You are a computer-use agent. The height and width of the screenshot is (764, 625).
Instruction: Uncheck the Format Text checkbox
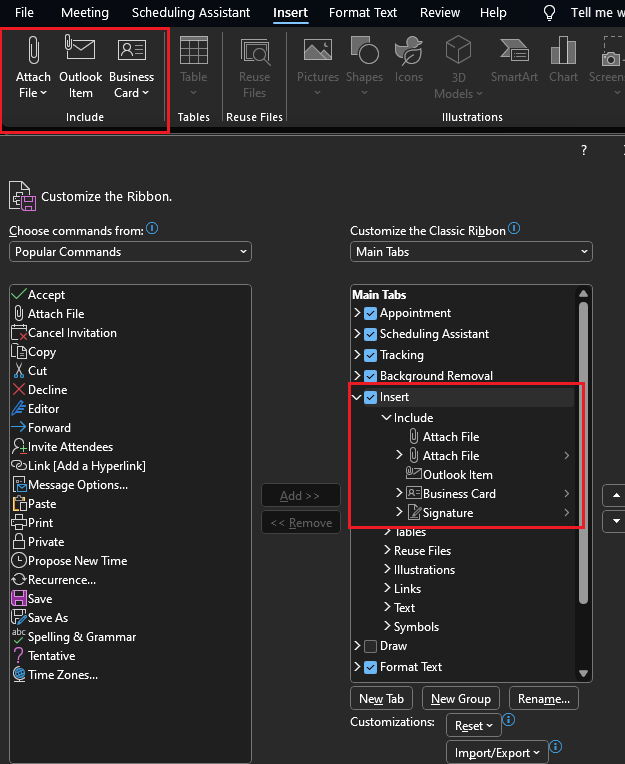coord(370,667)
